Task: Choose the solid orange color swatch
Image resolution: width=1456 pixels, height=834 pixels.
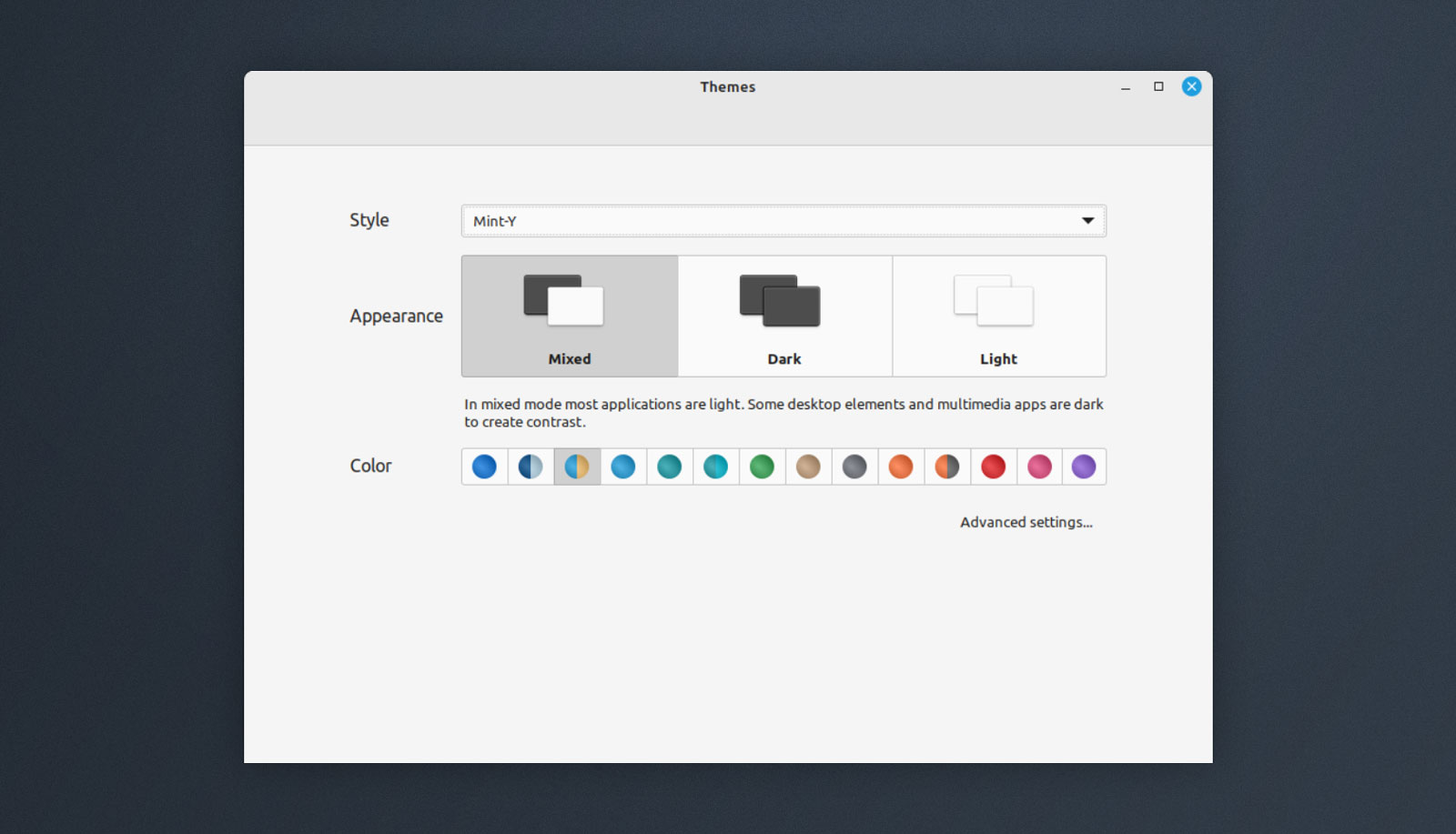Action: [901, 467]
